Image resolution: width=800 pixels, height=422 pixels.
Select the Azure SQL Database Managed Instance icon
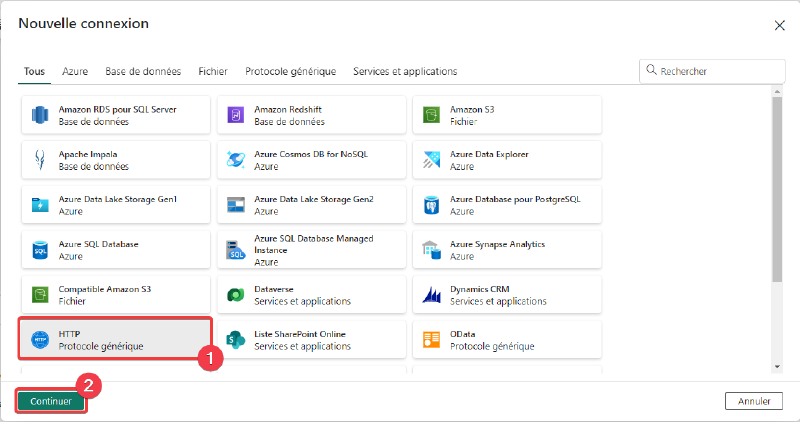point(236,250)
